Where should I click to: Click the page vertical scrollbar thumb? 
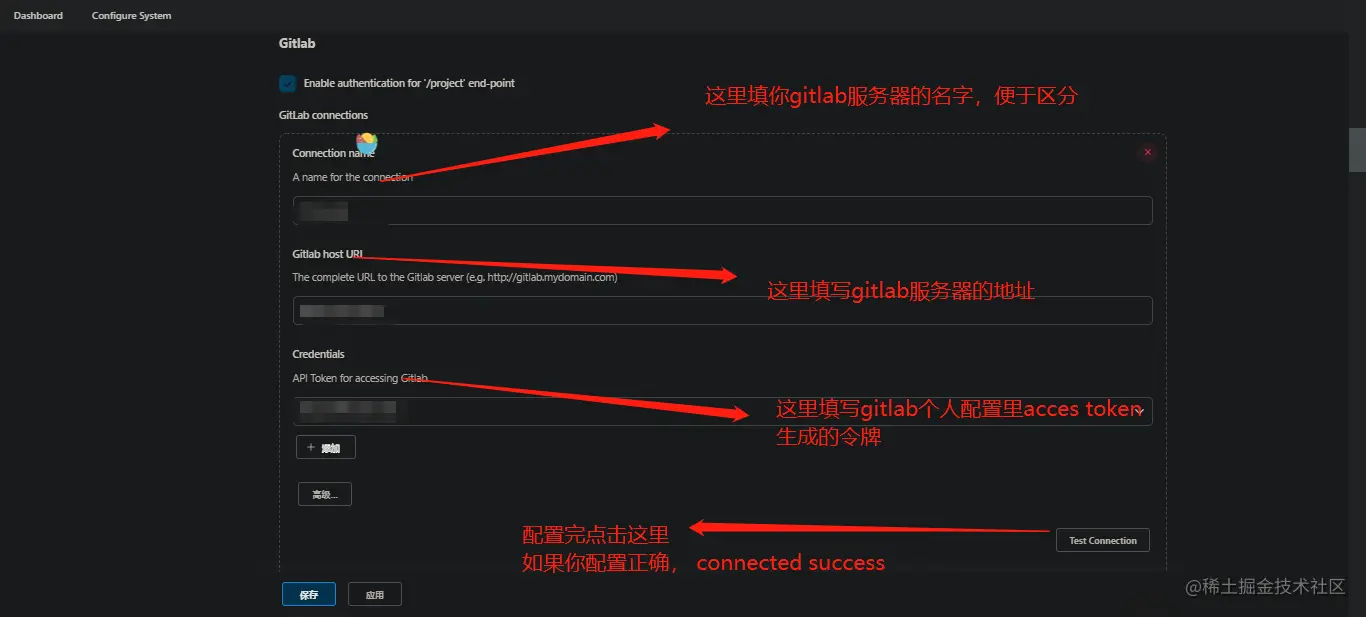pyautogui.click(x=1357, y=150)
